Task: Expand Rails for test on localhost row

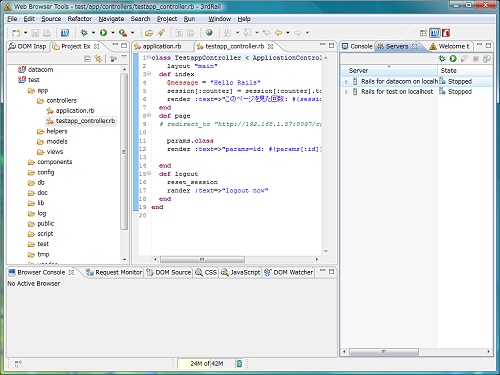Action: click(346, 92)
